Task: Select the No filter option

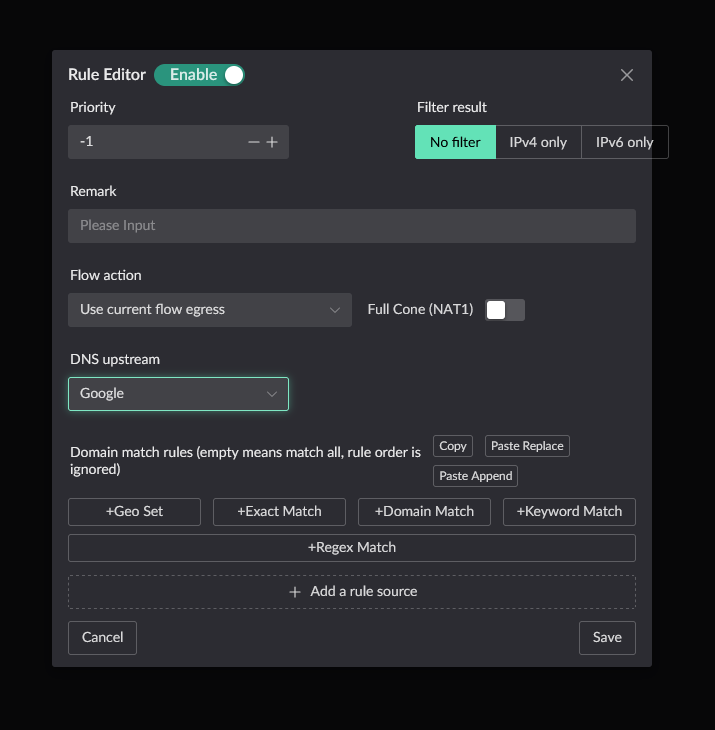Action: pos(455,142)
